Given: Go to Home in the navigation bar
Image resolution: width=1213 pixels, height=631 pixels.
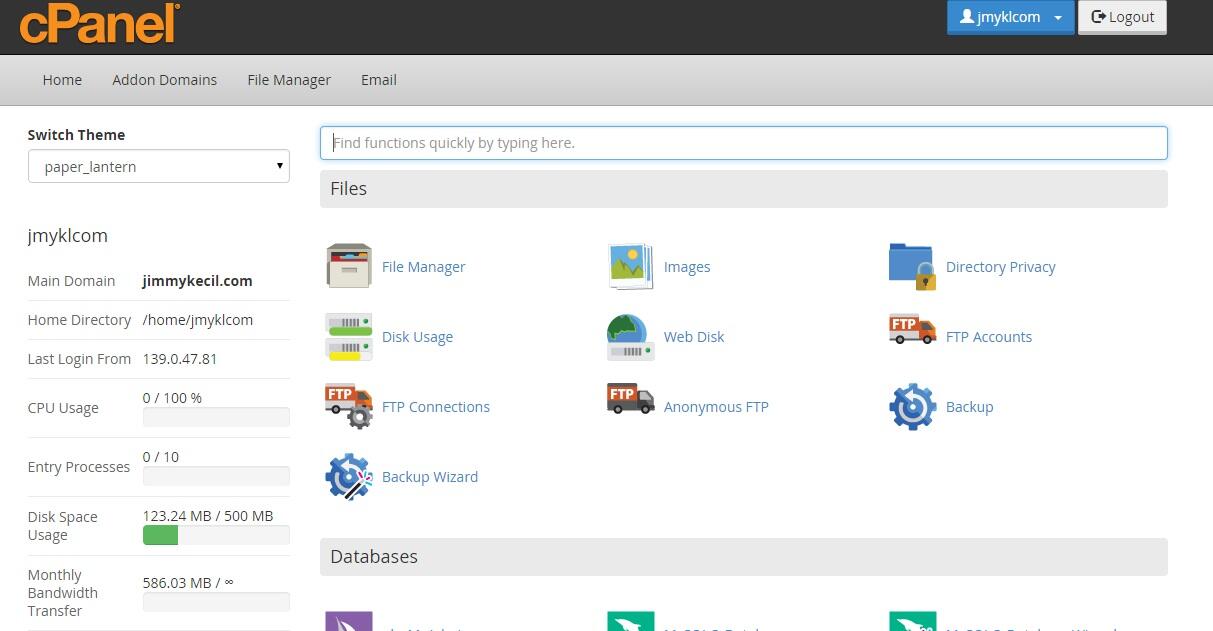Looking at the screenshot, I should coord(62,80).
